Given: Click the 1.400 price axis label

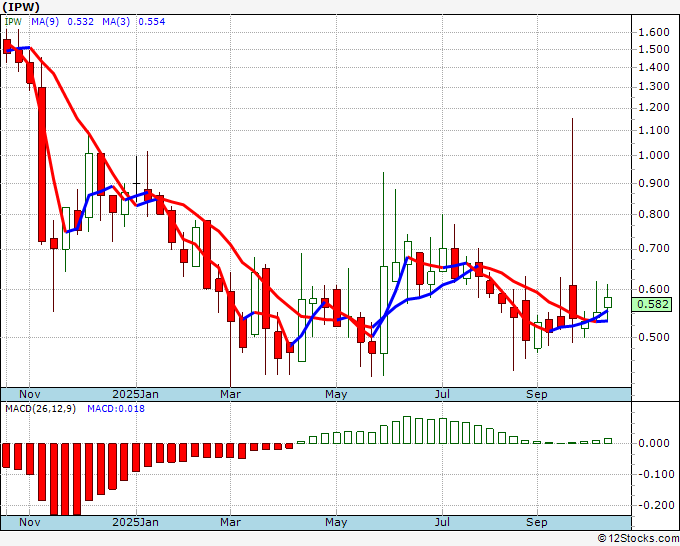Looking at the screenshot, I should pyautogui.click(x=654, y=67).
